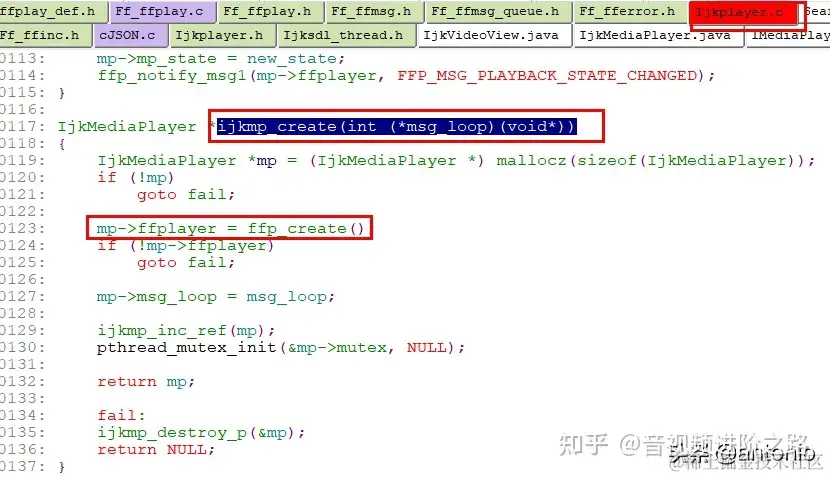Select the highlighted Ijkplayer.c tab
This screenshot has width=830, height=478.
tap(743, 13)
